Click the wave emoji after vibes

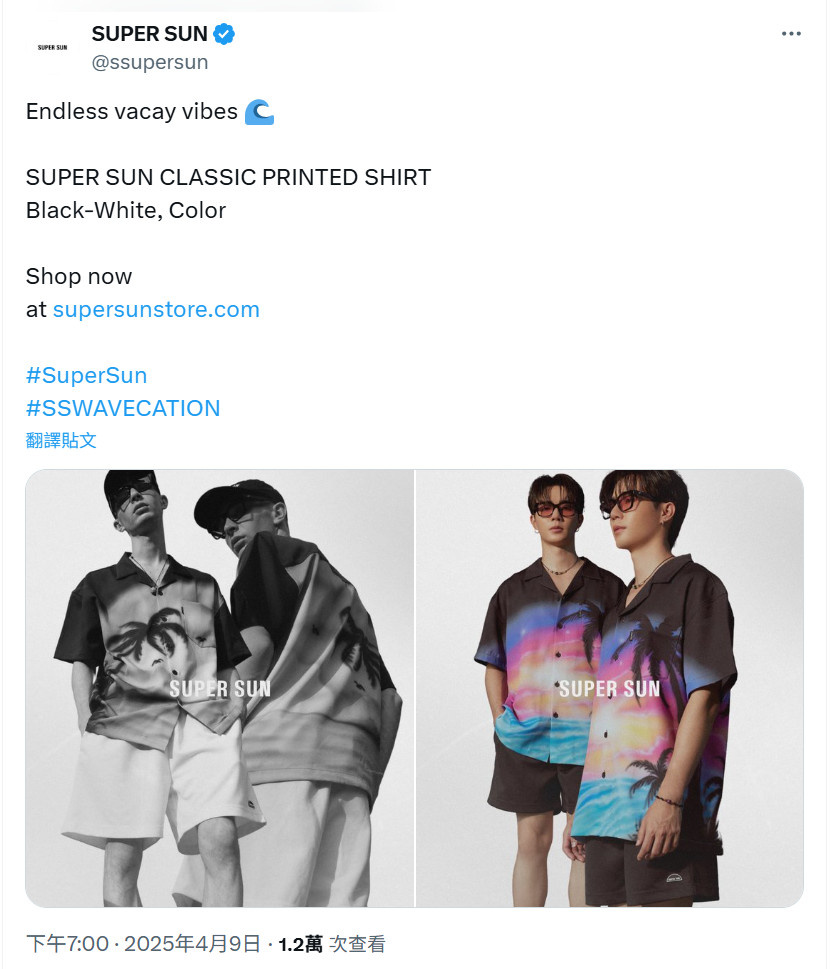pos(259,112)
